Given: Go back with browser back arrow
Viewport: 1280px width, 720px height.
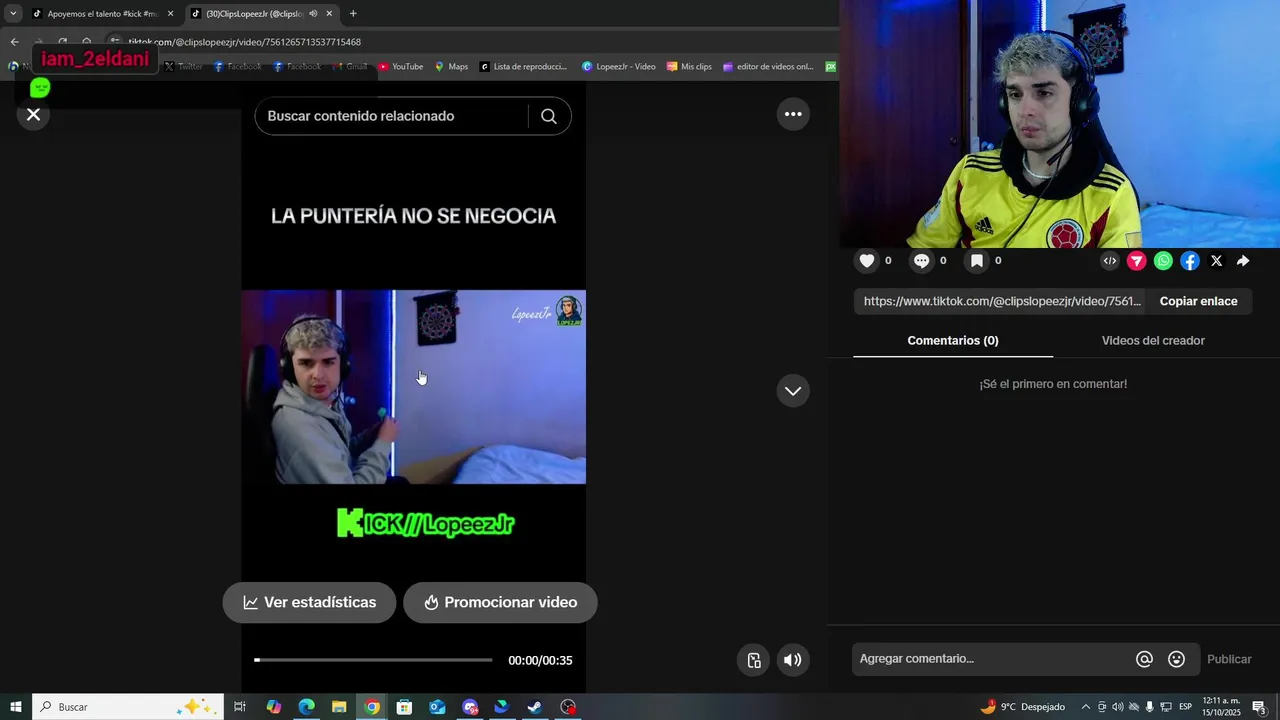Looking at the screenshot, I should [x=14, y=42].
